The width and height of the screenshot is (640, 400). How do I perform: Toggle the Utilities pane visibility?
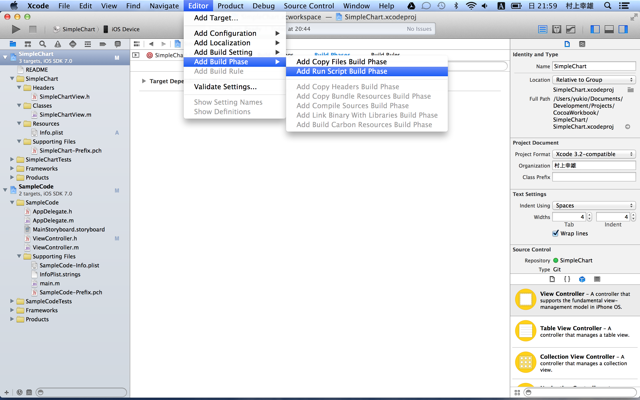(623, 29)
